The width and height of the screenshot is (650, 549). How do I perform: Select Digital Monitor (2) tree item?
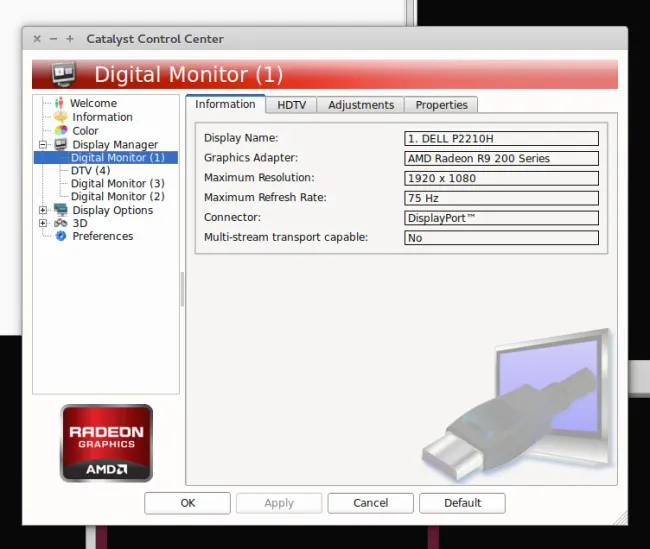[x=118, y=196]
